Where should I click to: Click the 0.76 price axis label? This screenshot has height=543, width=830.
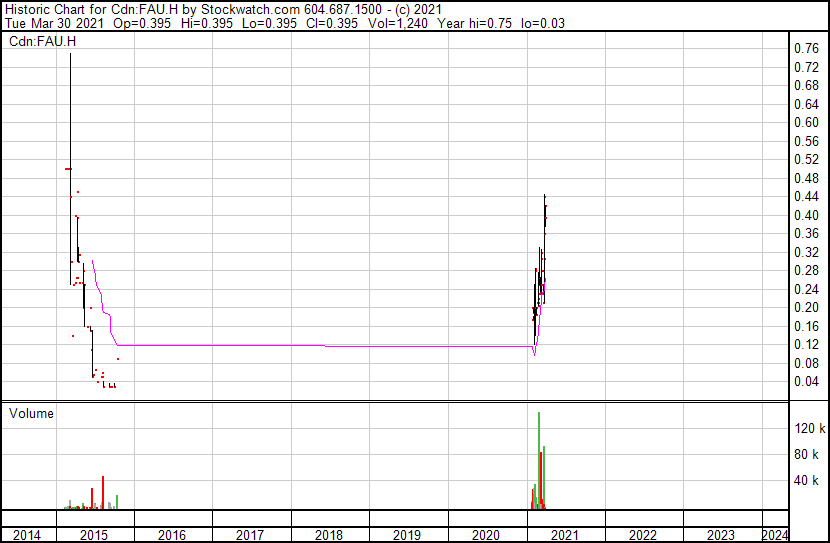click(x=805, y=48)
